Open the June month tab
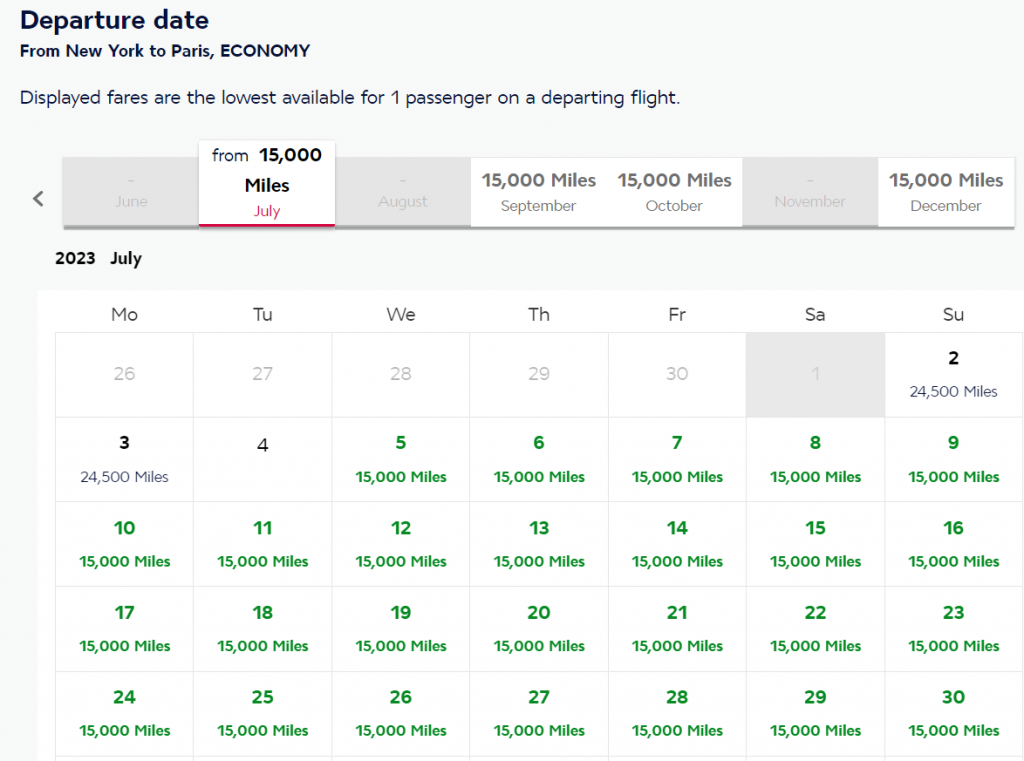1024x761 pixels. coord(130,192)
